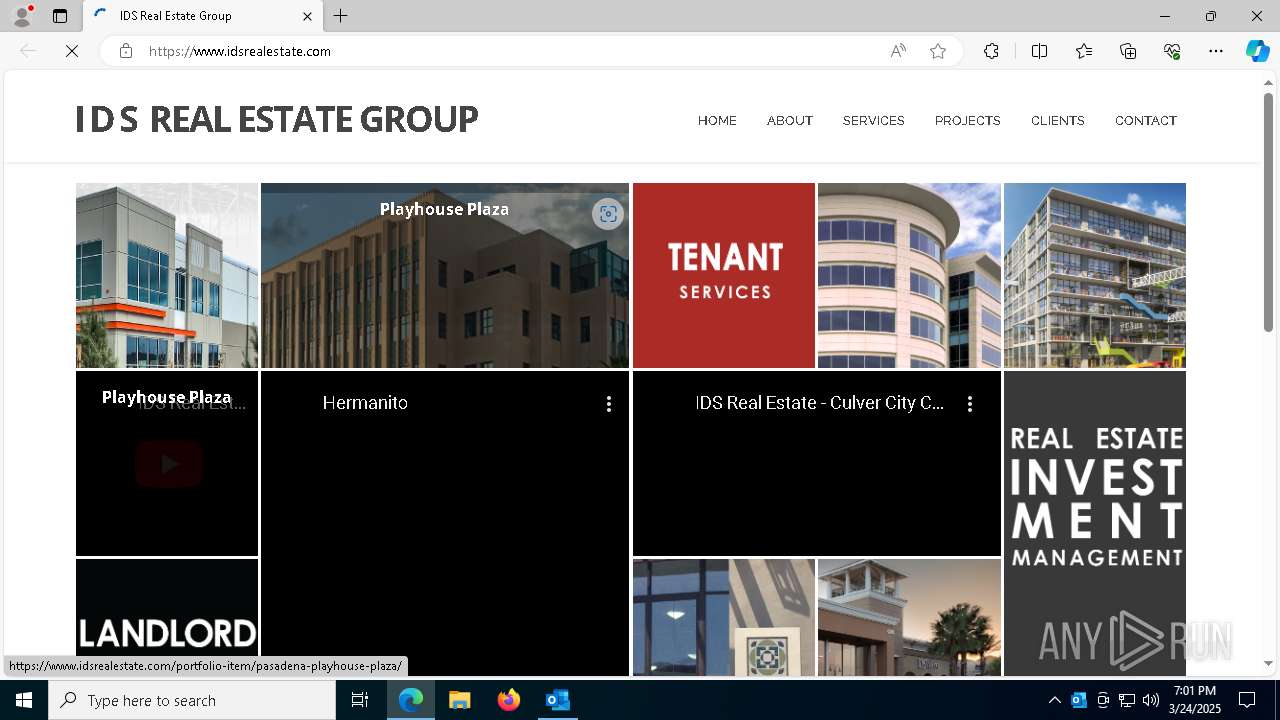
Task: Click the browser profile icon
Action: (x=22, y=16)
